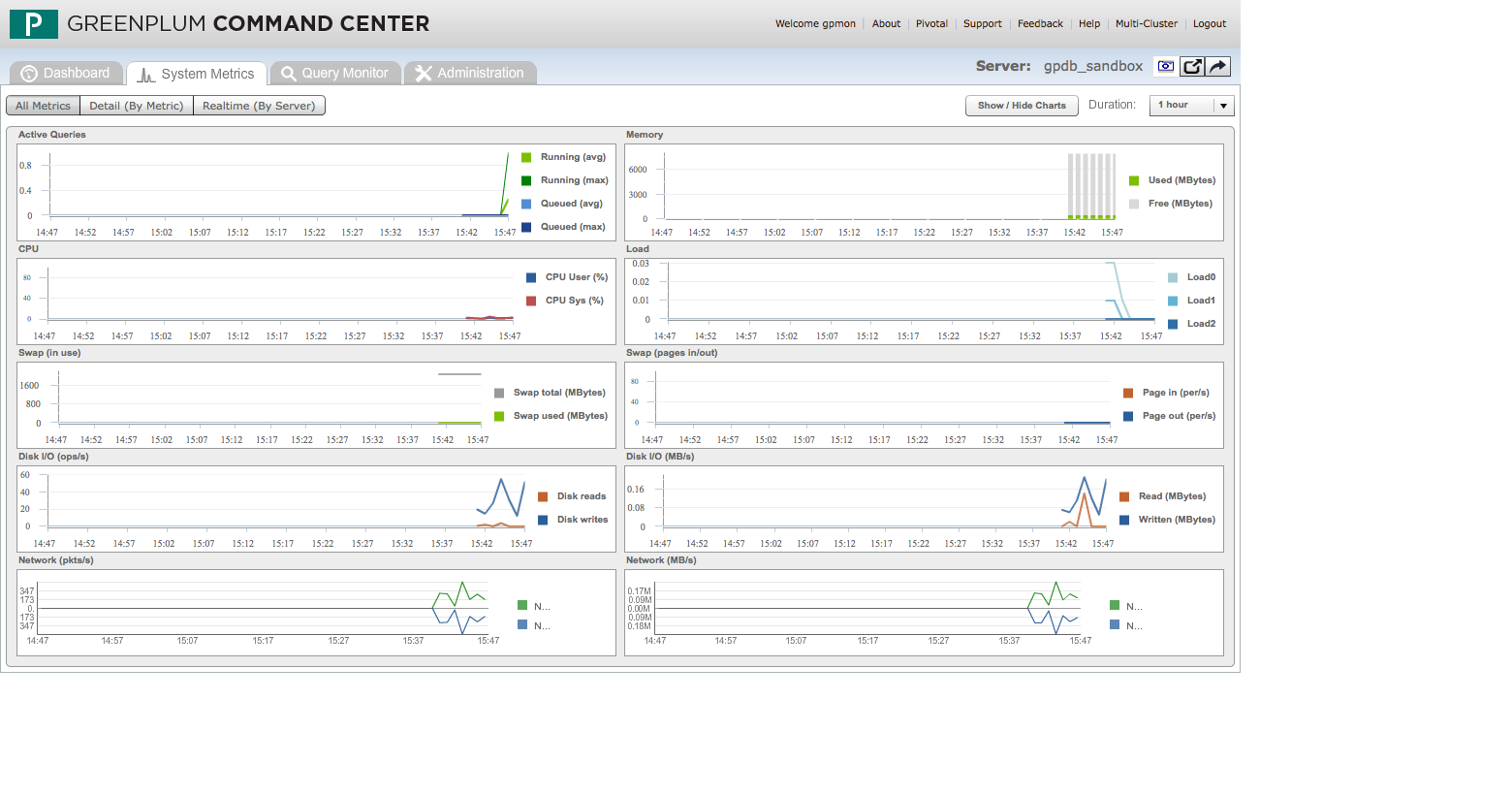Click the Disk reads orange legend swatch
The height and width of the screenshot is (795, 1512).
click(x=543, y=496)
